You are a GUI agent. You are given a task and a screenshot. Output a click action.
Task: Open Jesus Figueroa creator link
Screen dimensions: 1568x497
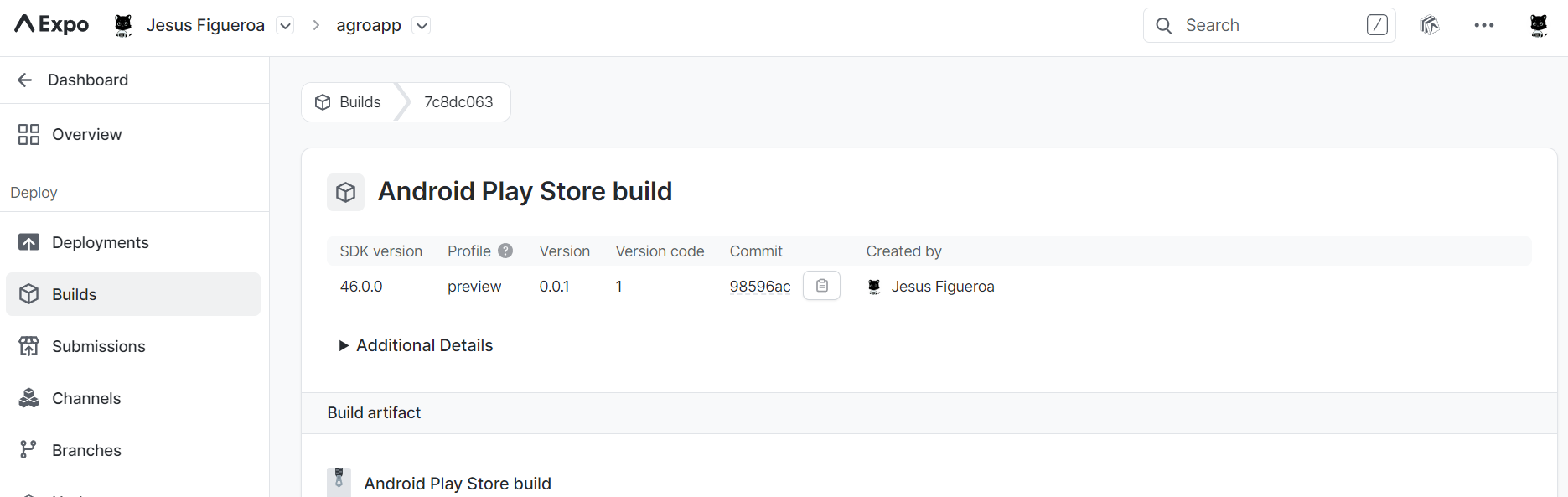point(943,287)
